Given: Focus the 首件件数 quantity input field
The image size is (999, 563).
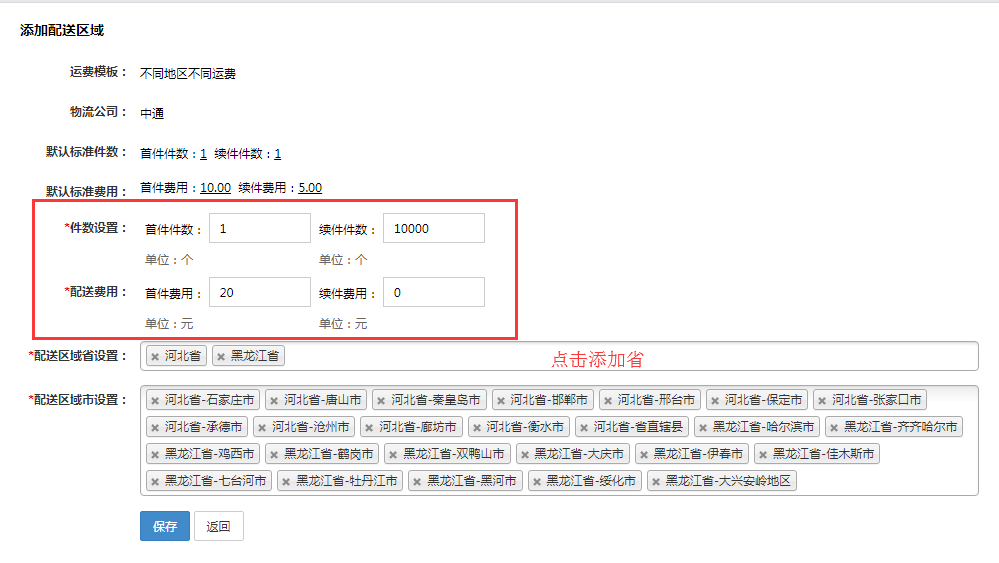Looking at the screenshot, I should (260, 228).
